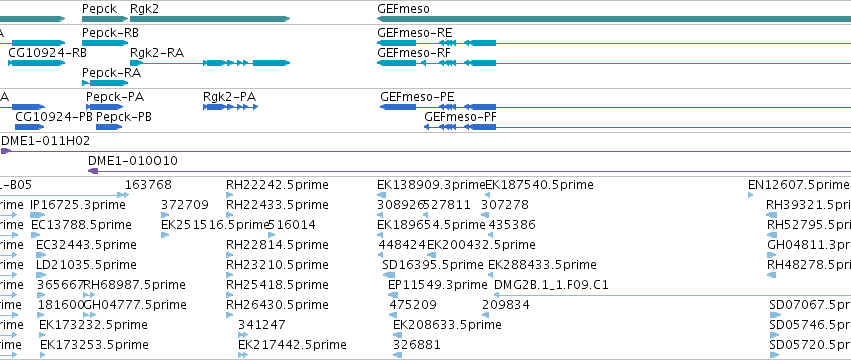This screenshot has width=851, height=360.
Task: Click the GH04777.5prime EST label
Action: click(x=135, y=305)
